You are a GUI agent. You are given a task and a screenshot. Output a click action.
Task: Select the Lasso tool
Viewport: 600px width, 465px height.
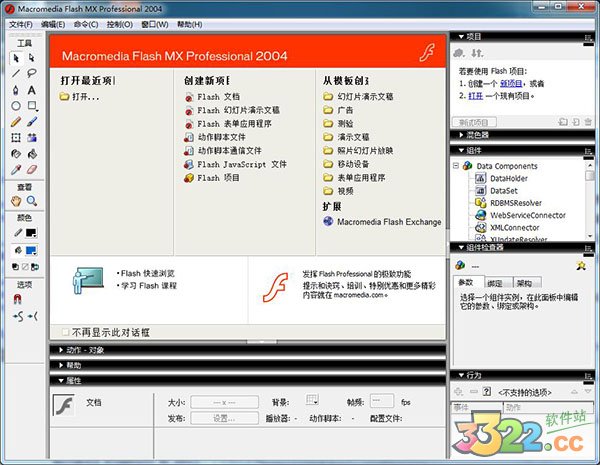[32, 73]
